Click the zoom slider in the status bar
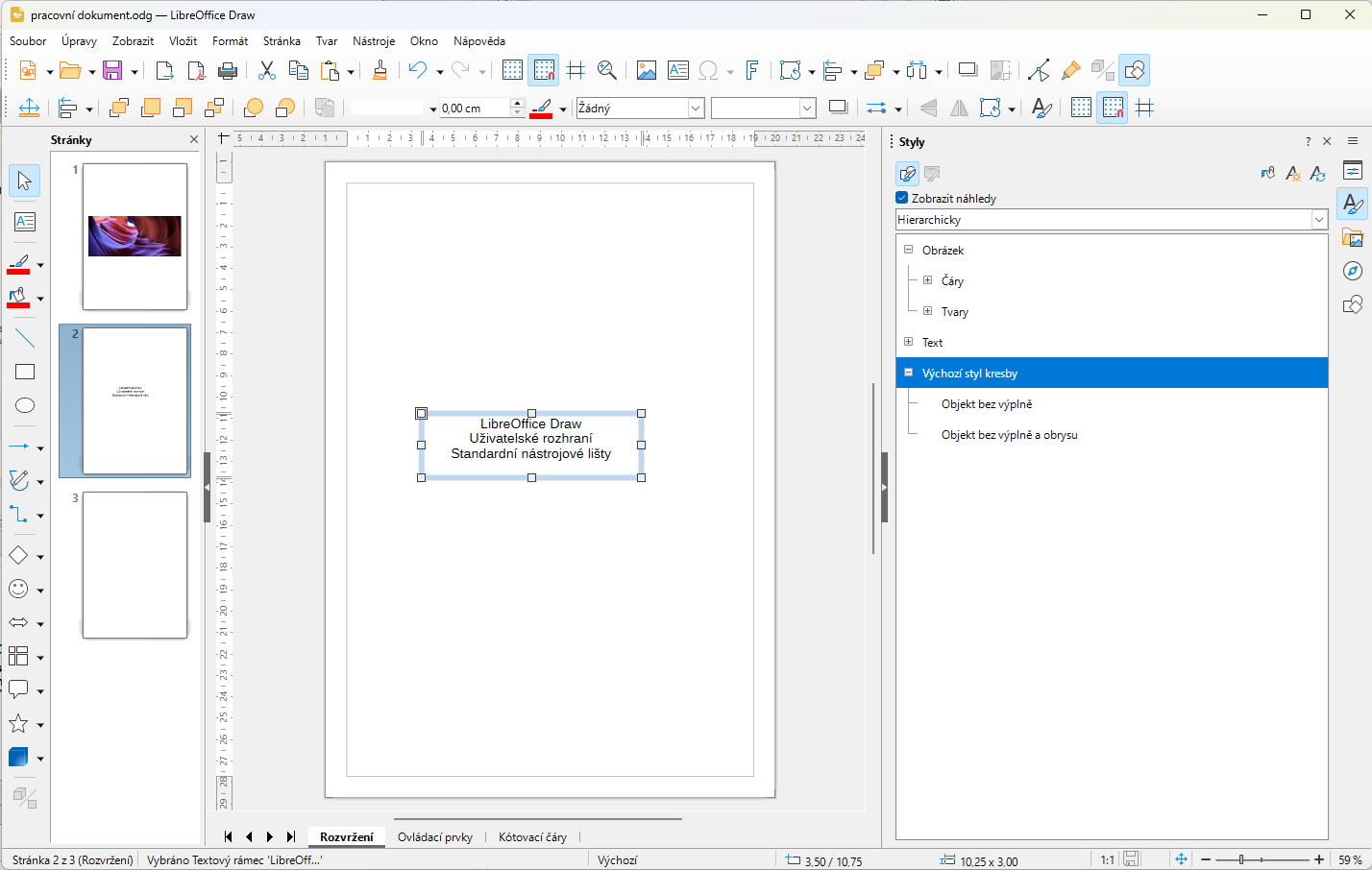This screenshot has width=1372, height=870. click(1262, 859)
